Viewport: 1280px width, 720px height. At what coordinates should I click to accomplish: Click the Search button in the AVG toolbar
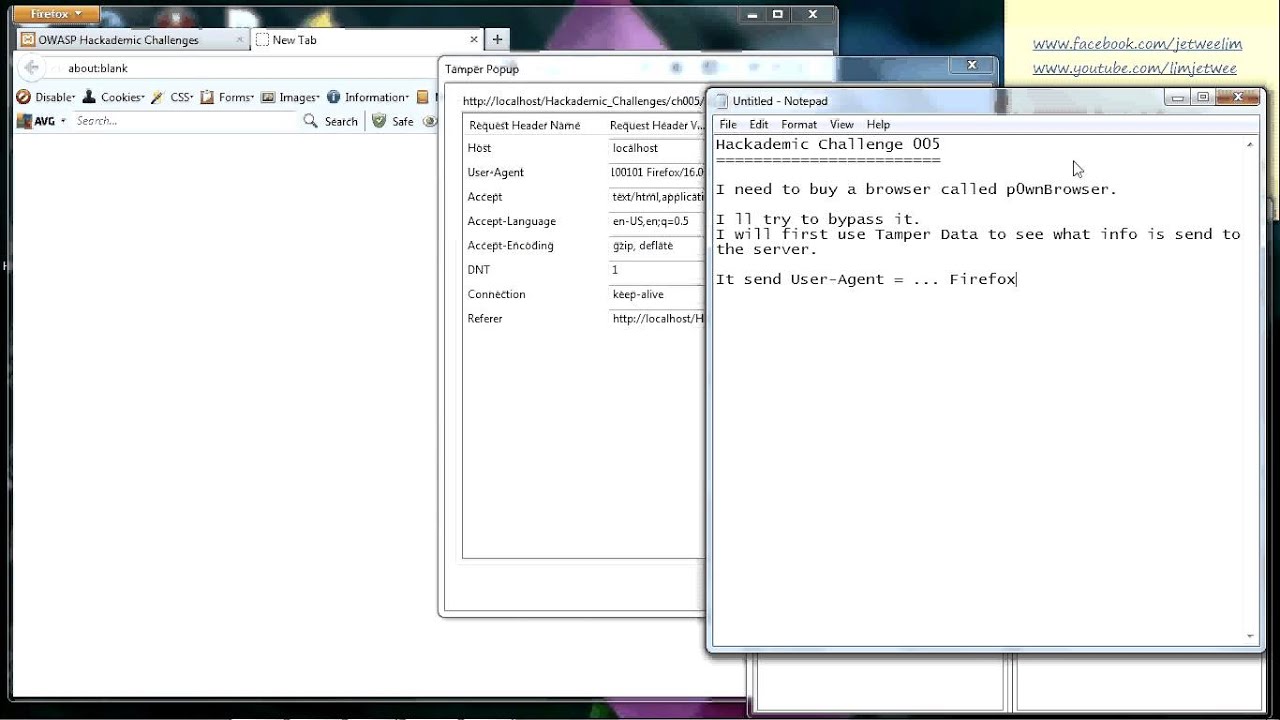click(x=340, y=120)
